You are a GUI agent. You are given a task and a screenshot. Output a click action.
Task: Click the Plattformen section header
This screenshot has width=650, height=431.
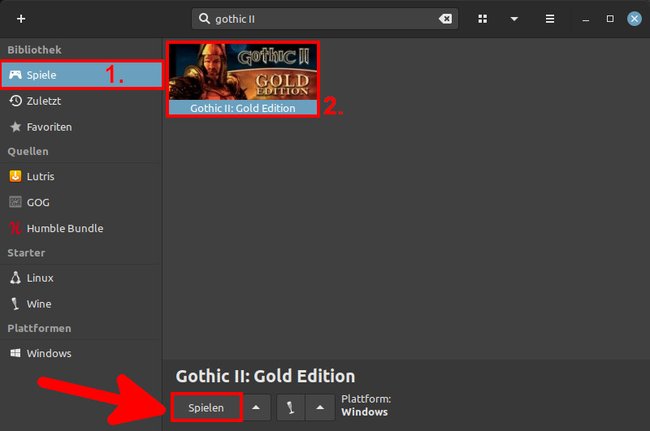[39, 328]
